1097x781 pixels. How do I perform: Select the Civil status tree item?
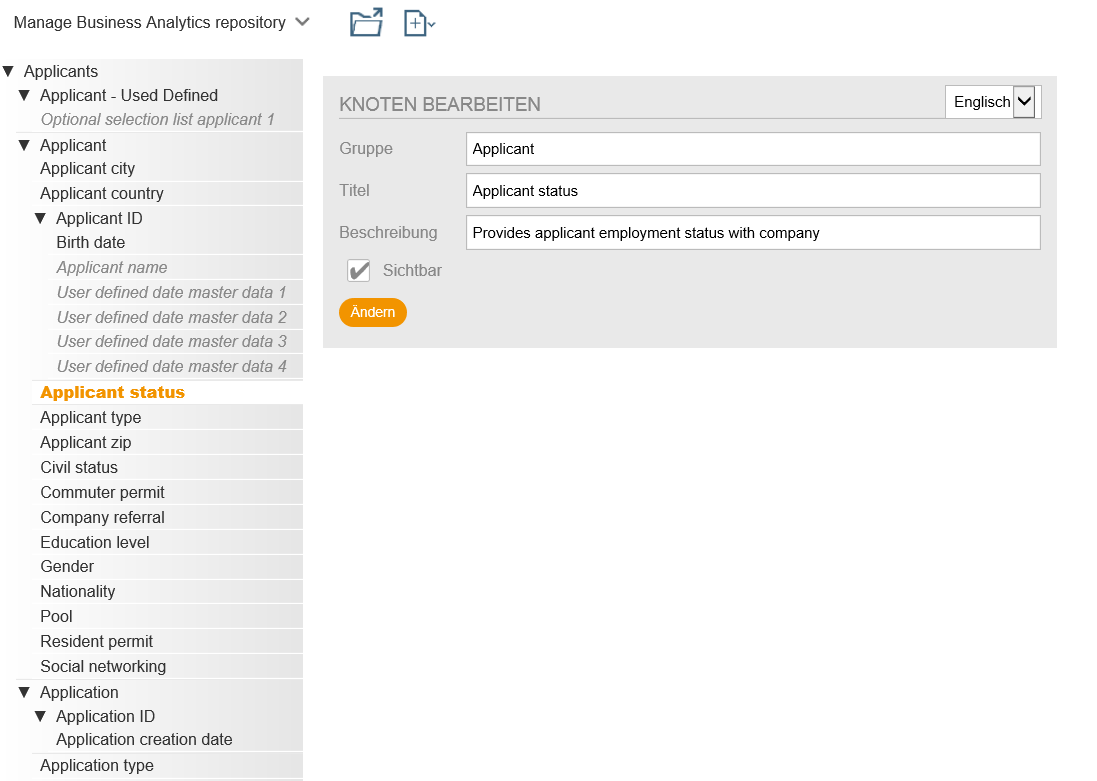coord(79,468)
